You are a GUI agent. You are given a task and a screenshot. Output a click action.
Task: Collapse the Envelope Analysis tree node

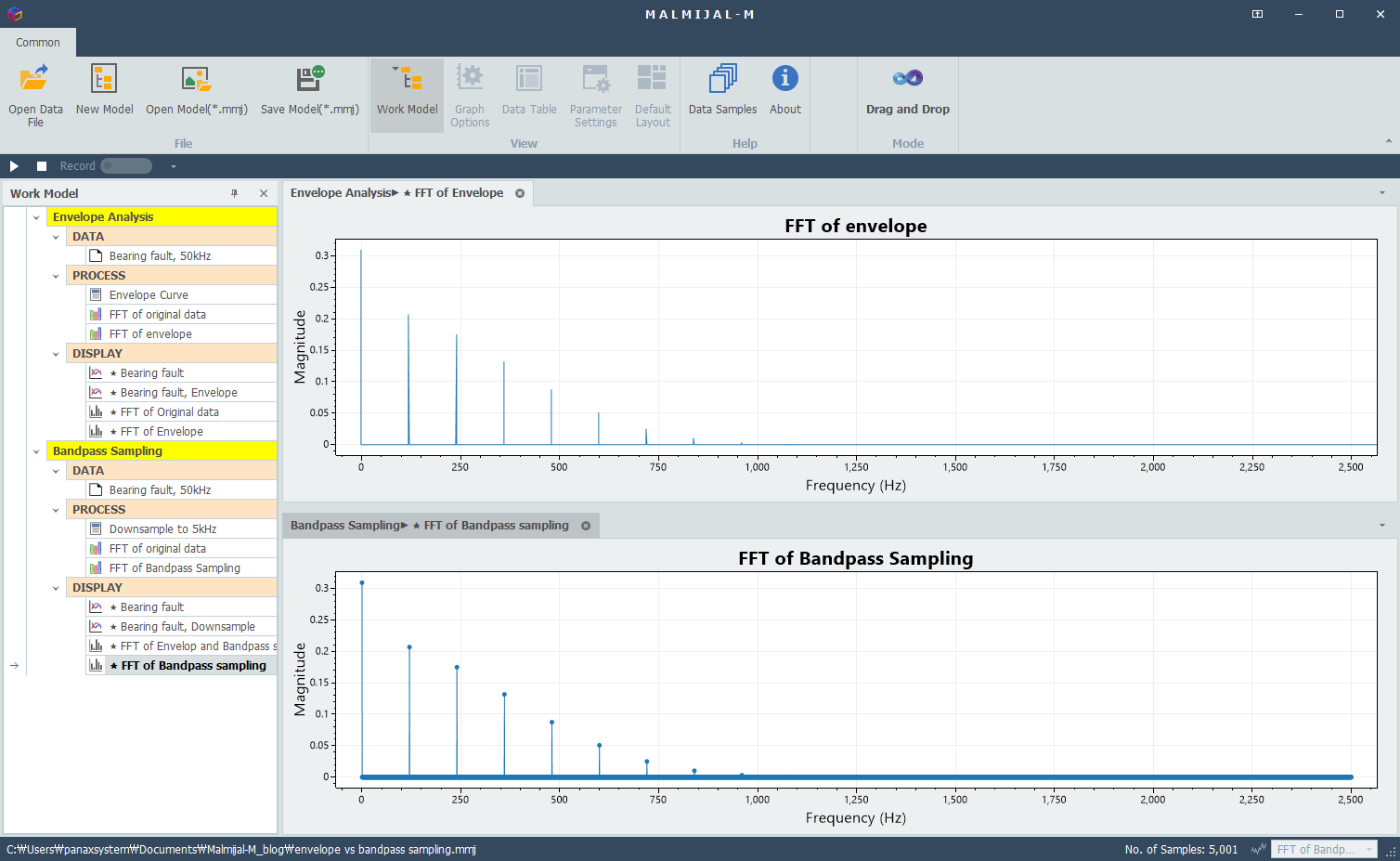36,217
